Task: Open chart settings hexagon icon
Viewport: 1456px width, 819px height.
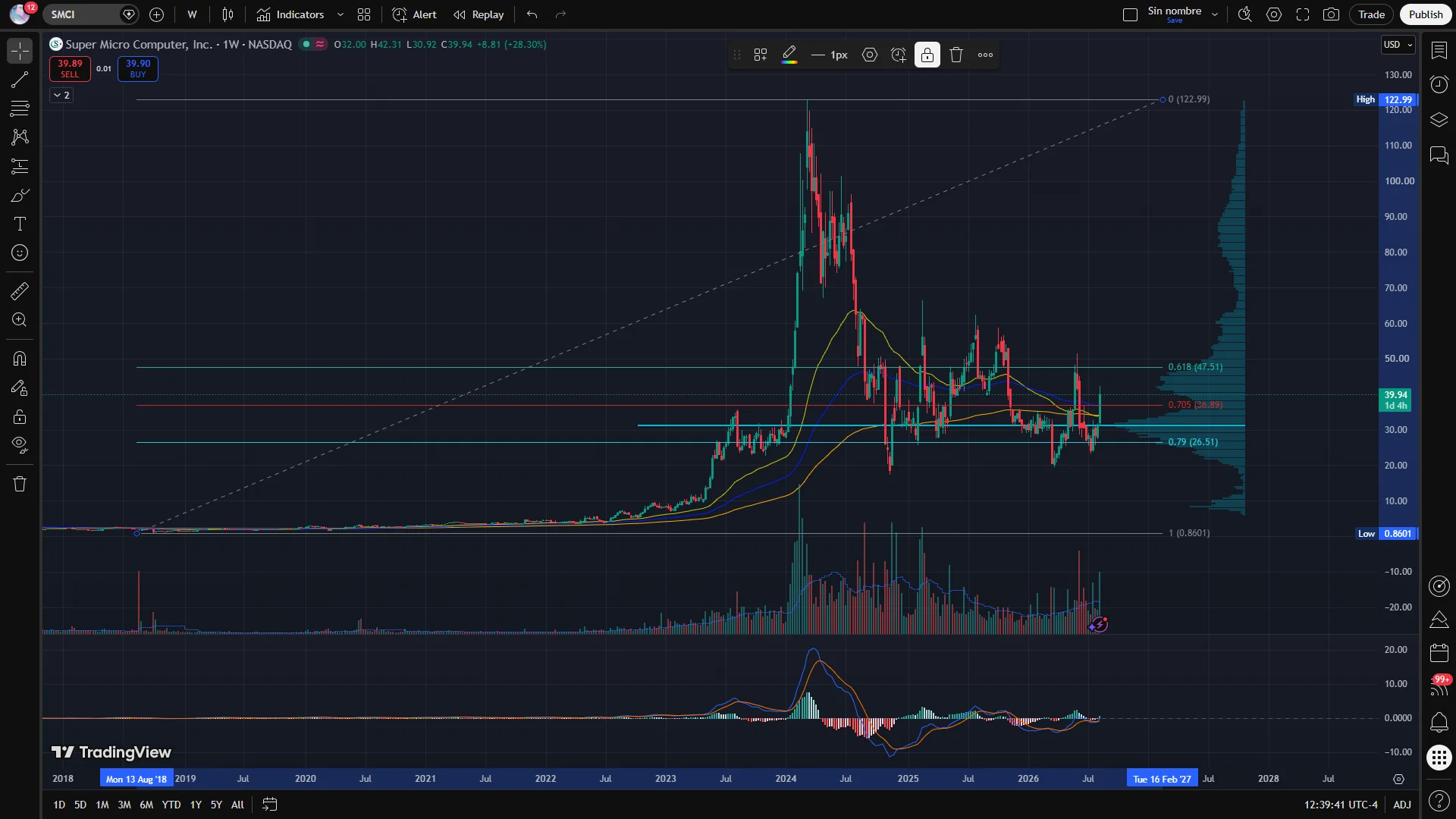Action: click(1274, 14)
